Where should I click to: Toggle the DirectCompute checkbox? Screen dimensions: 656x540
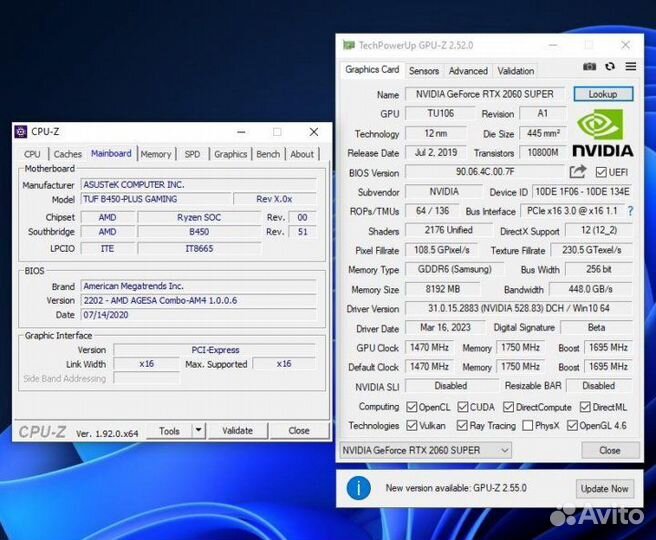coord(508,407)
